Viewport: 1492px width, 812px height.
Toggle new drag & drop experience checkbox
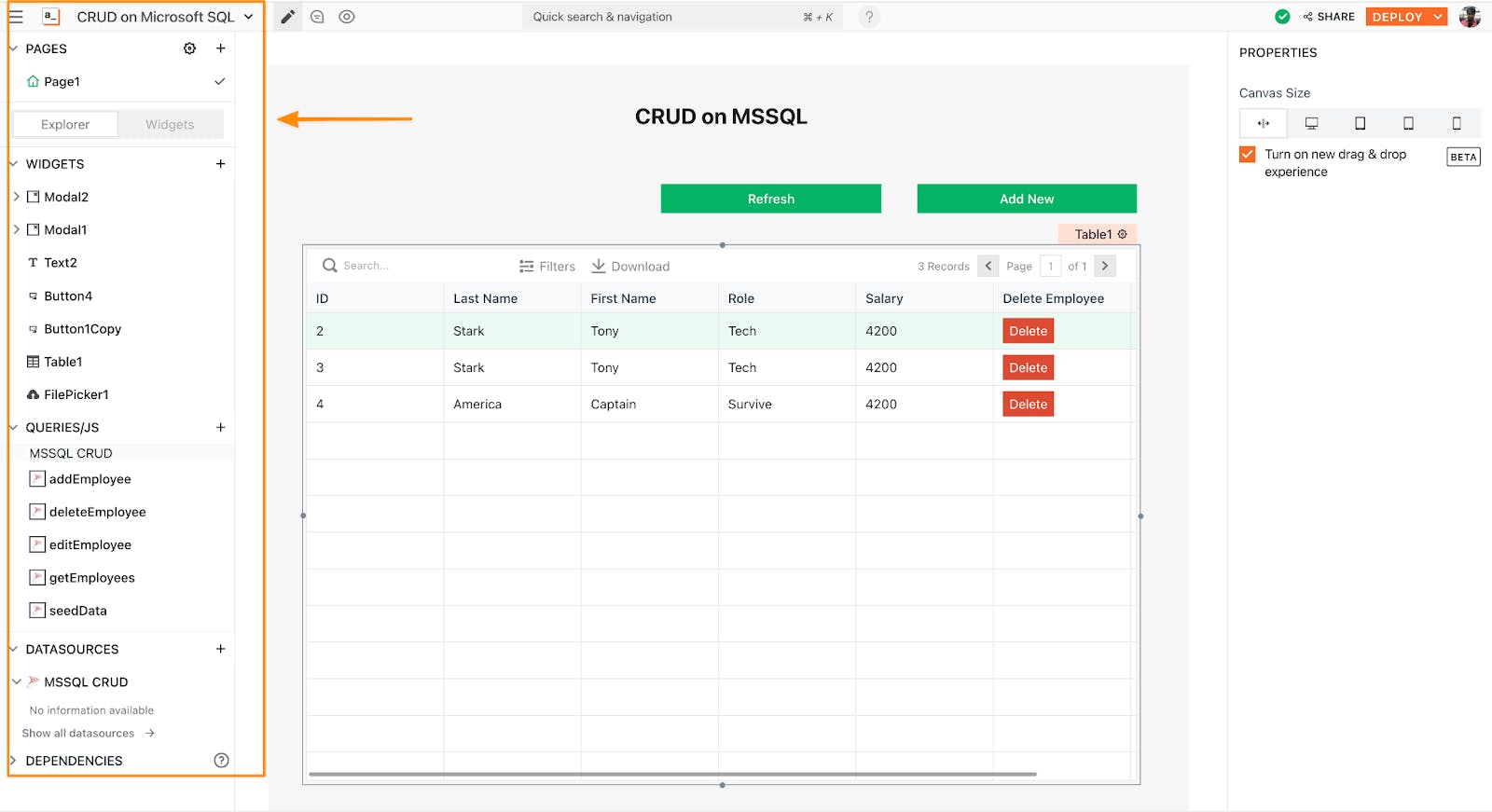1248,155
